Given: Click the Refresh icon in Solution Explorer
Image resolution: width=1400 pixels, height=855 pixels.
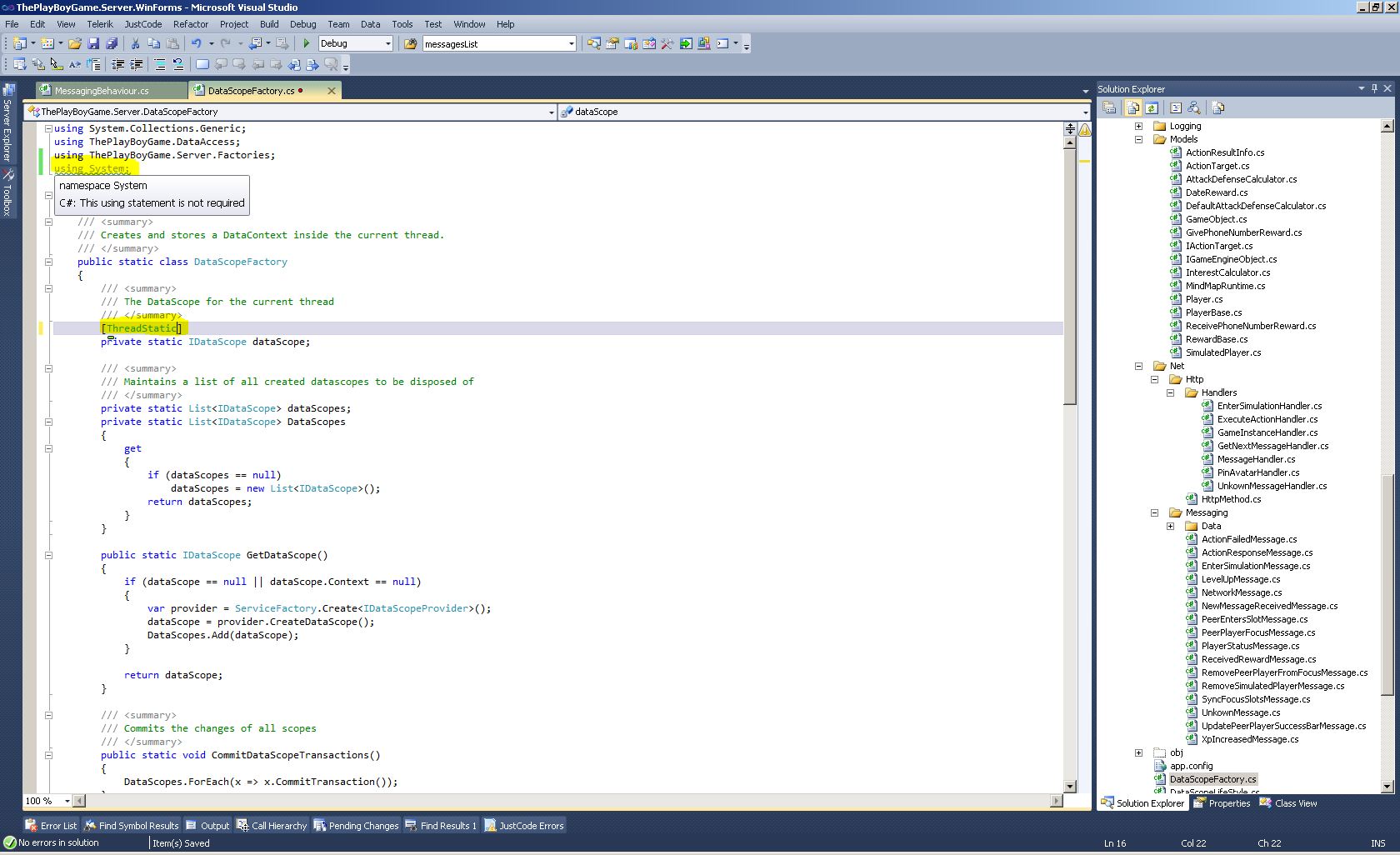Looking at the screenshot, I should (x=1152, y=107).
